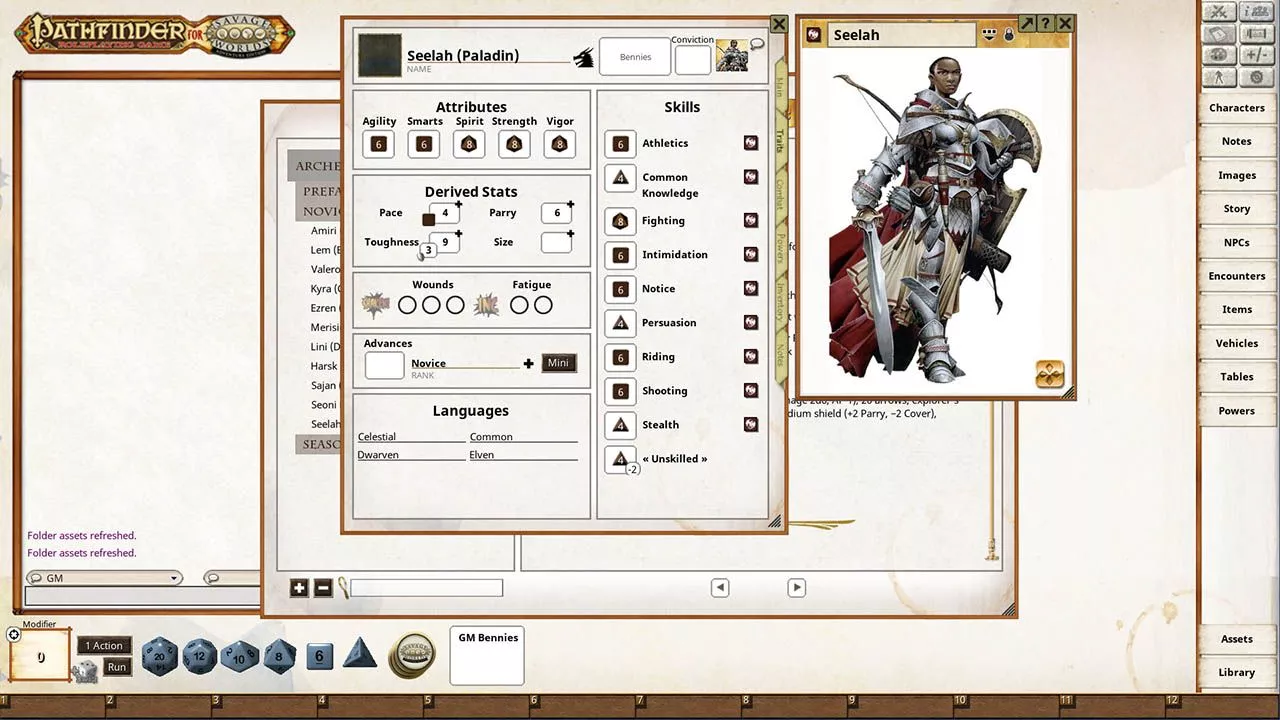Click the Seelah image window link icon
This screenshot has width=1280, height=720.
pos(814,35)
